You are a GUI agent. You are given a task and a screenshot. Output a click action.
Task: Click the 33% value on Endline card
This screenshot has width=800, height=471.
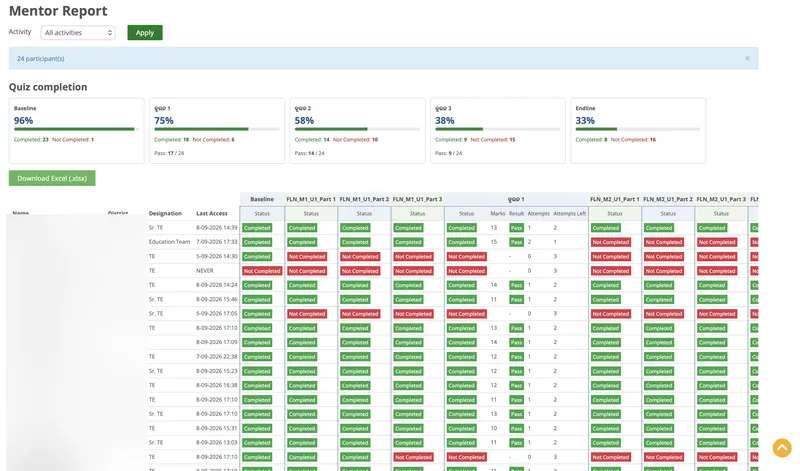coord(585,120)
